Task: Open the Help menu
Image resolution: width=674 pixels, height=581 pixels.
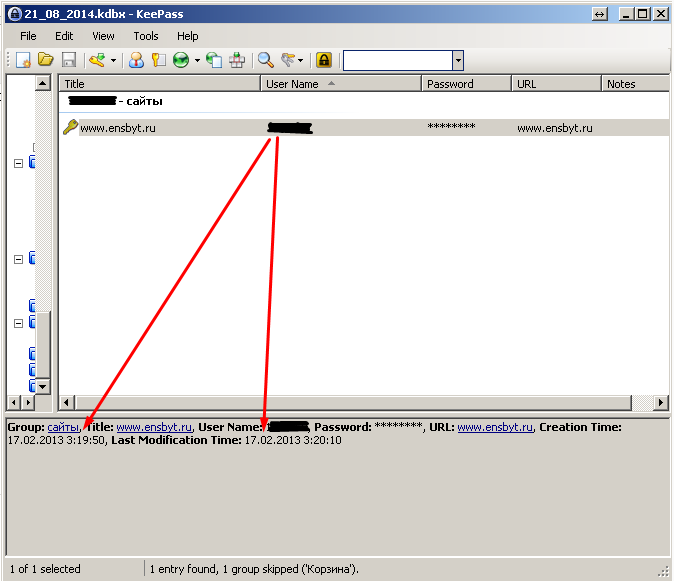Action: [187, 36]
